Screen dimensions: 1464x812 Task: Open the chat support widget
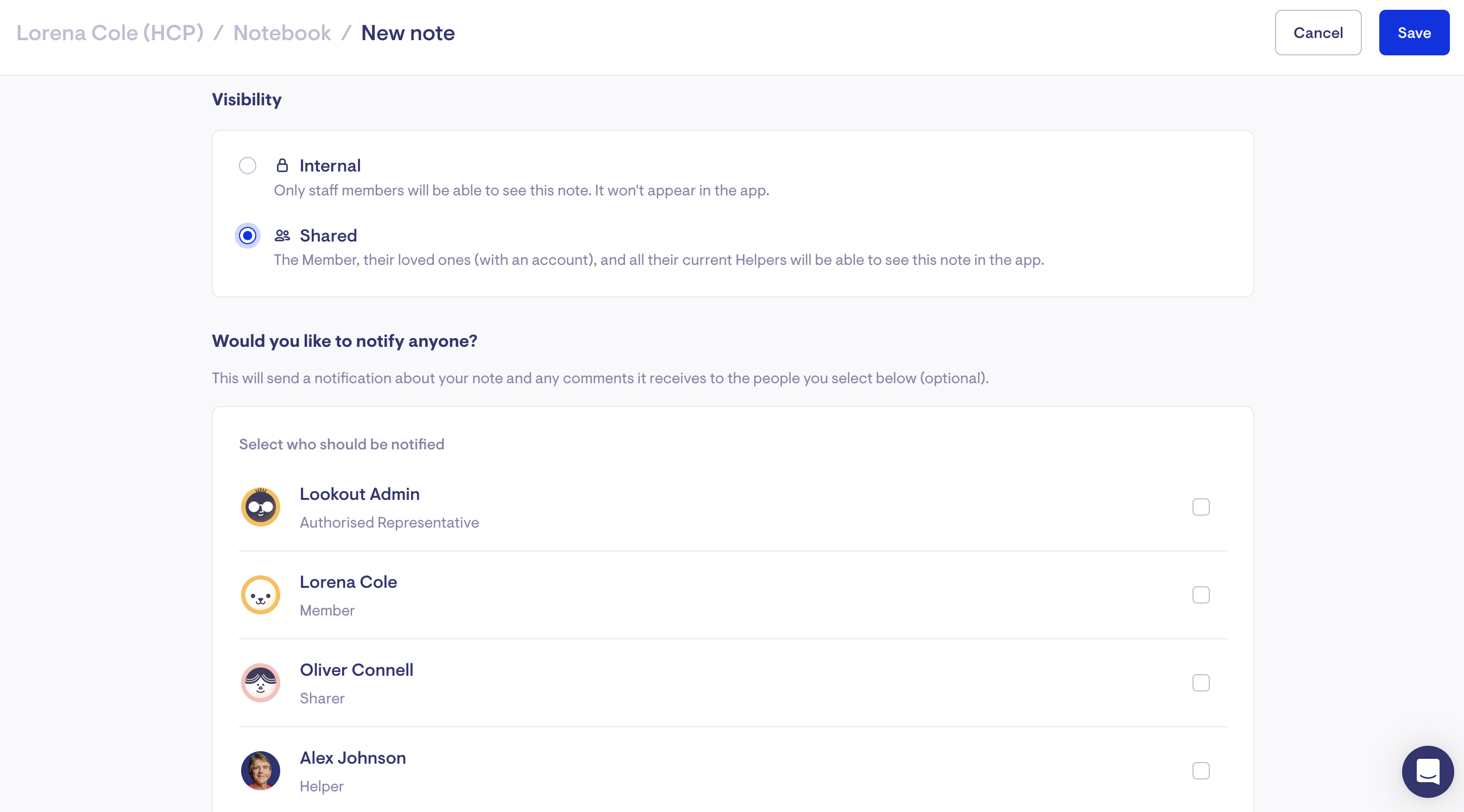click(x=1428, y=771)
